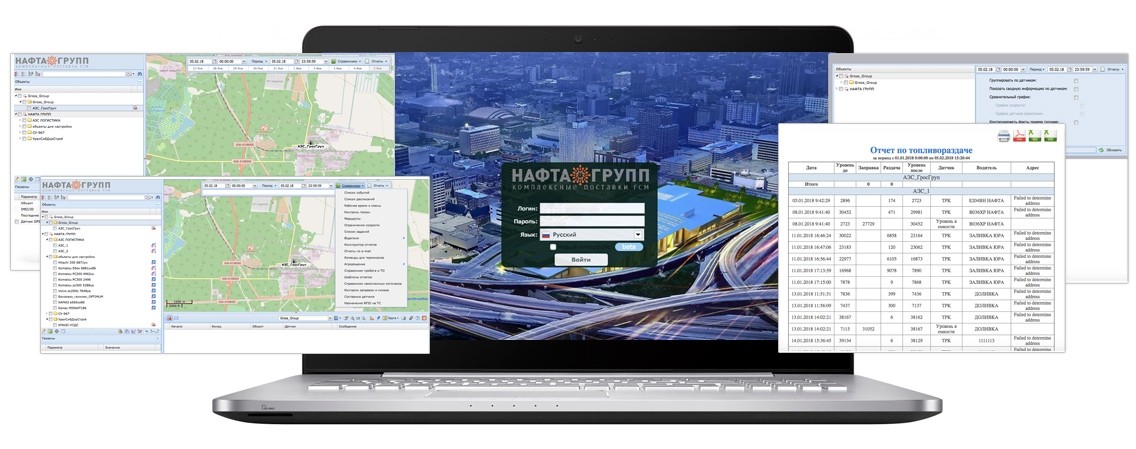
Task: Expand НАФТА ГРУПП node in right window
Action: 837,89
